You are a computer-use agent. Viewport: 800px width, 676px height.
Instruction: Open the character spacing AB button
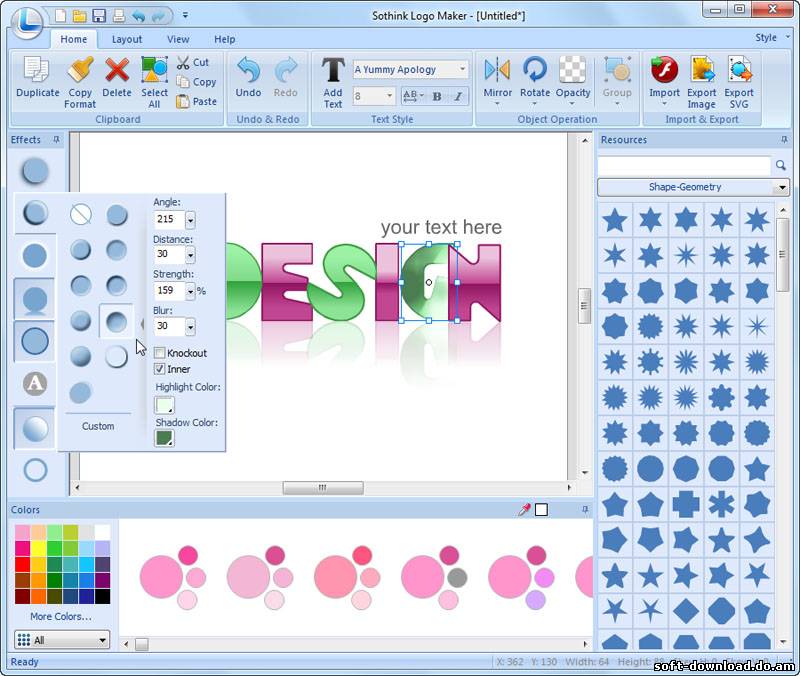tap(413, 96)
